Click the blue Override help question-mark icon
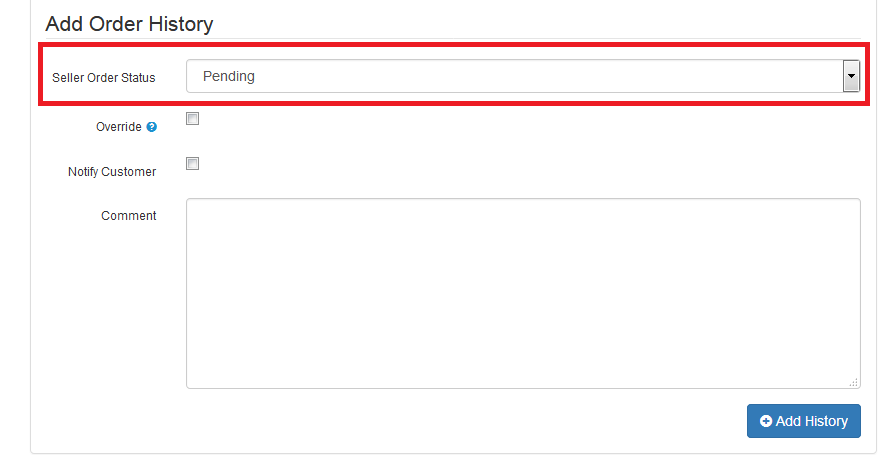The height and width of the screenshot is (455, 888). (x=152, y=127)
